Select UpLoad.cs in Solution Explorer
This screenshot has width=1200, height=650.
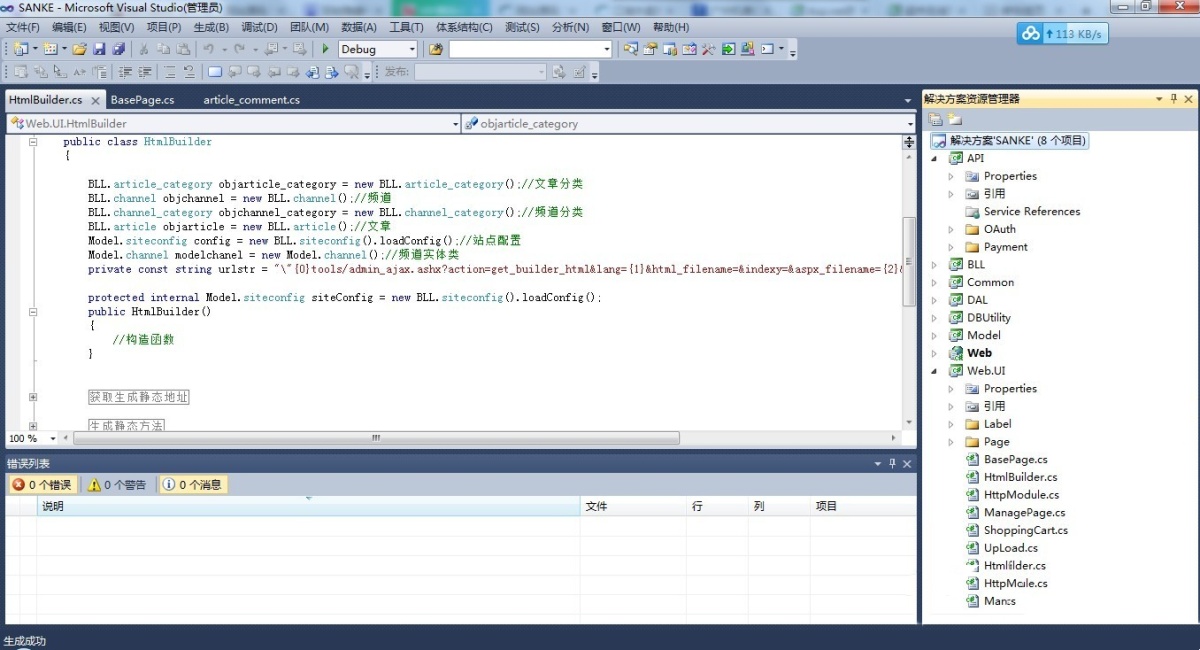tap(1010, 548)
